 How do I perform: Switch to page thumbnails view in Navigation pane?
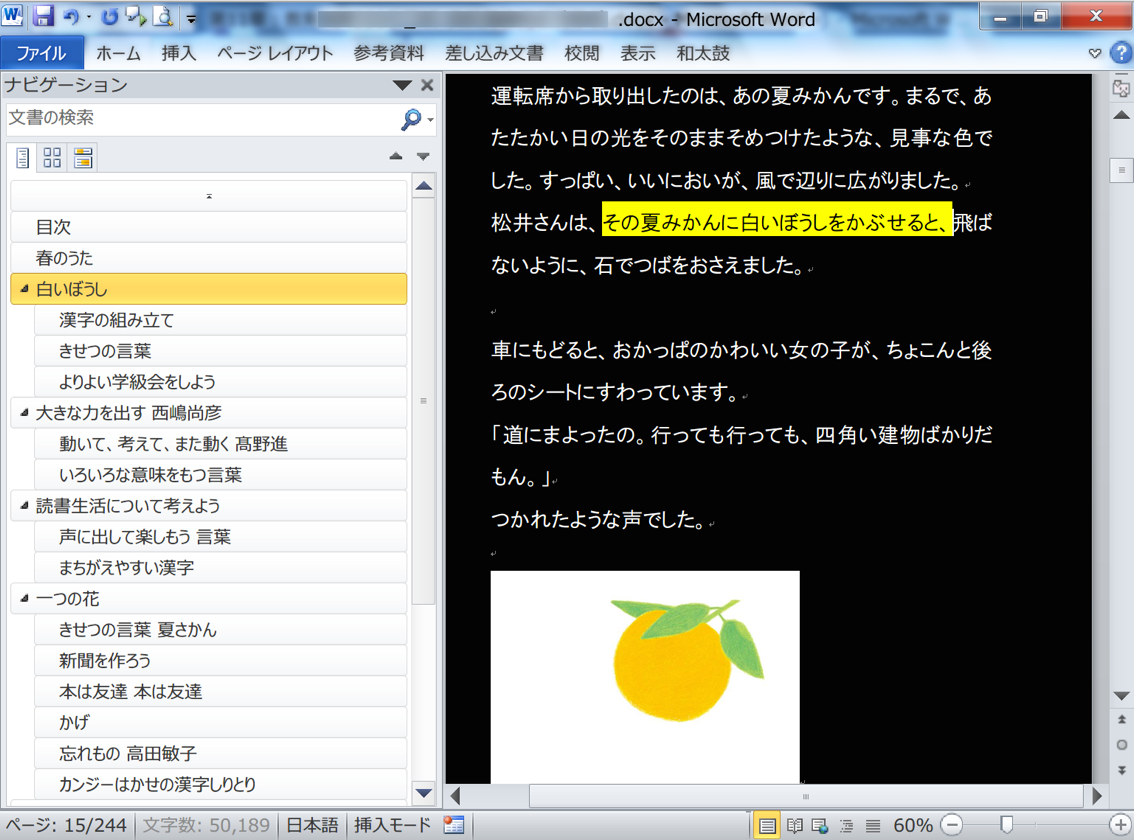[52, 157]
